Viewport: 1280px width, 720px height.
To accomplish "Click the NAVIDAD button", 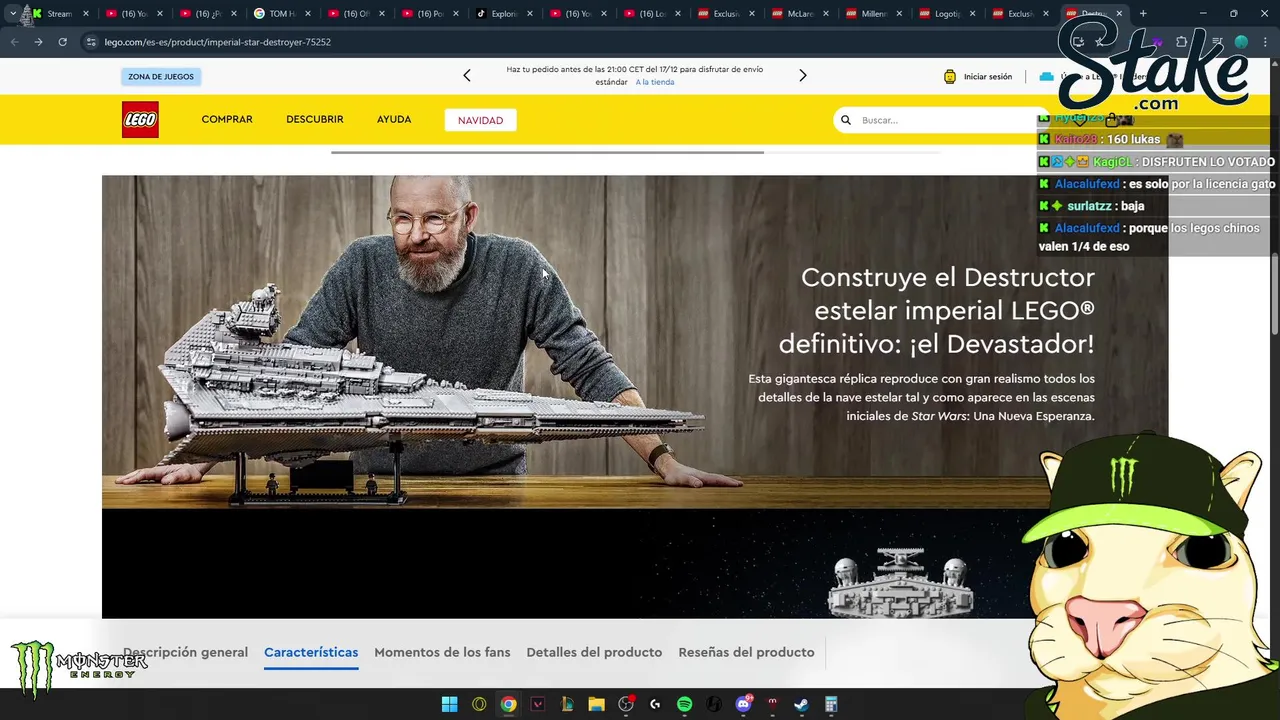I will point(480,120).
